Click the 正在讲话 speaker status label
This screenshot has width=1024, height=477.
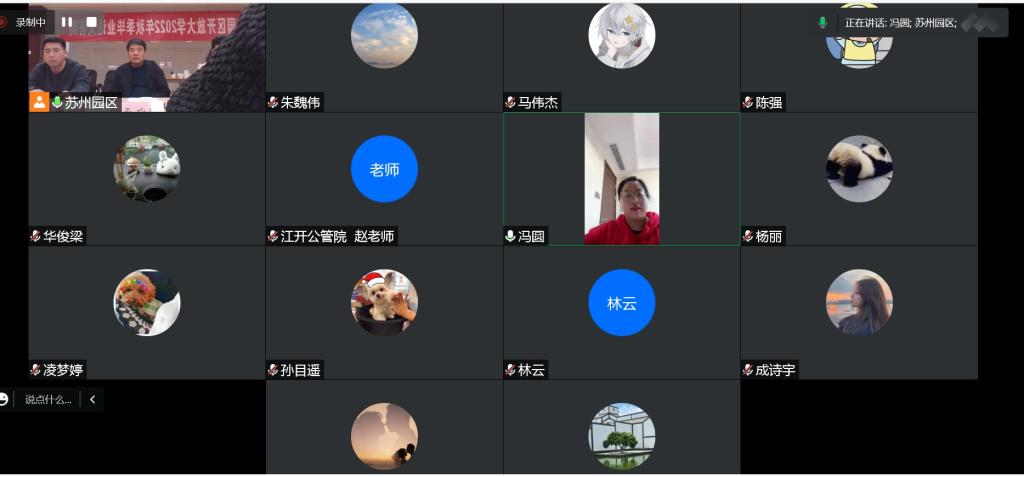(x=900, y=22)
